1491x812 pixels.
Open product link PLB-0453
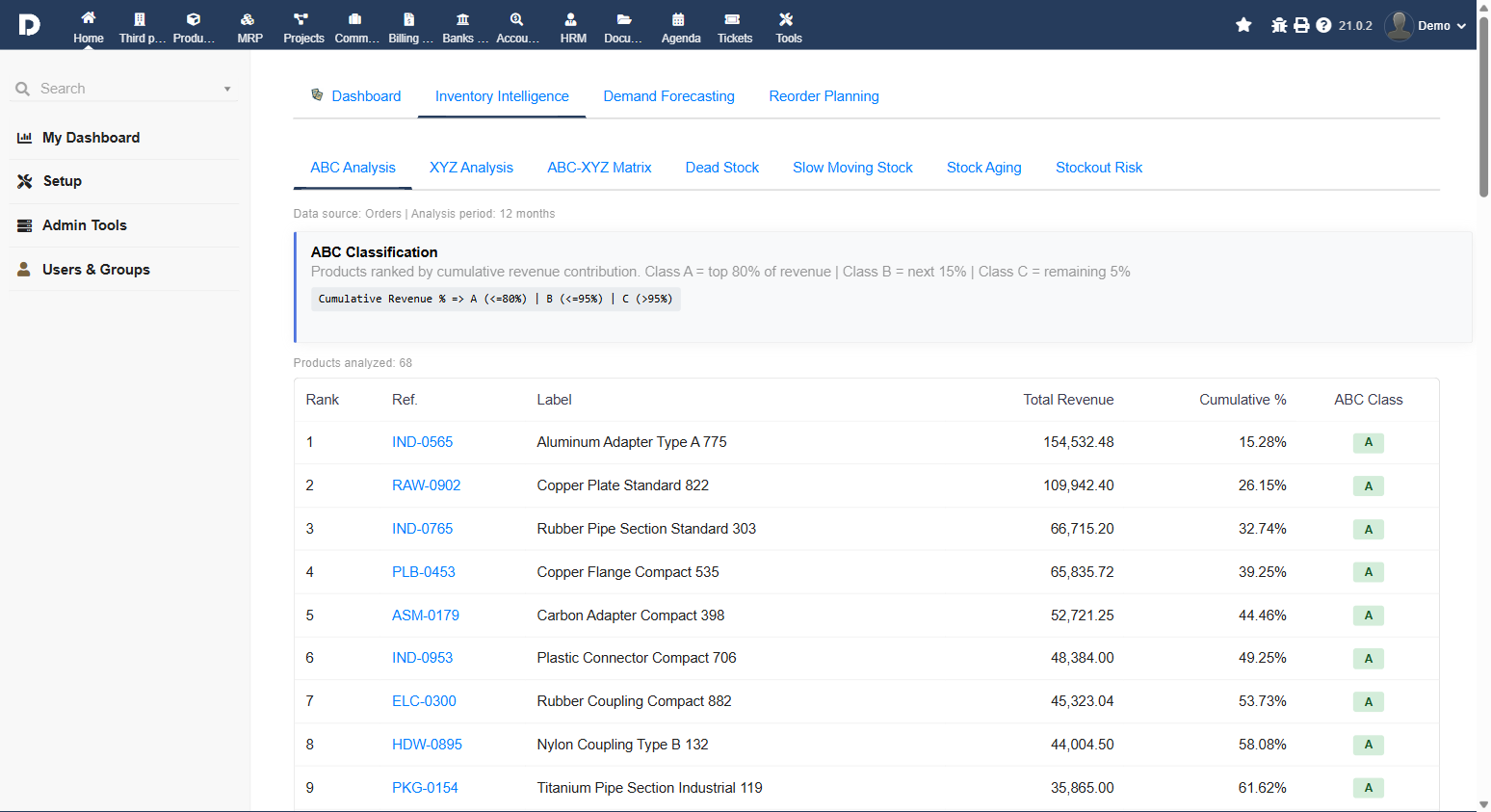pyautogui.click(x=423, y=572)
